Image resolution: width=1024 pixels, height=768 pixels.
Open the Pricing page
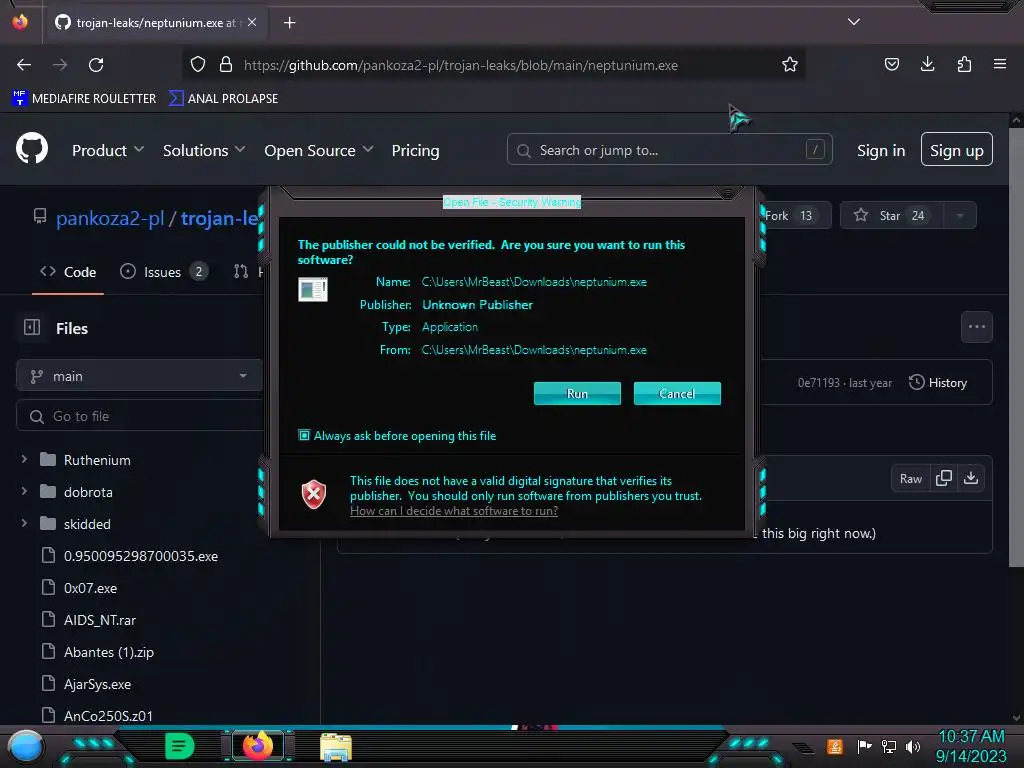(x=415, y=150)
